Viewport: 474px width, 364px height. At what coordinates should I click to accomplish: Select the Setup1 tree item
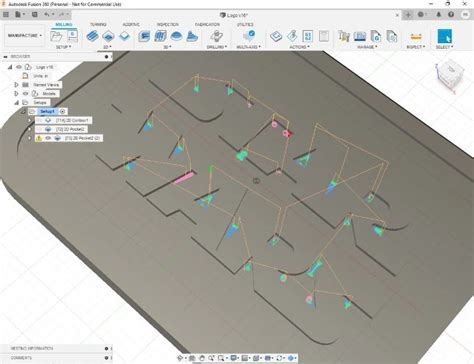47,111
